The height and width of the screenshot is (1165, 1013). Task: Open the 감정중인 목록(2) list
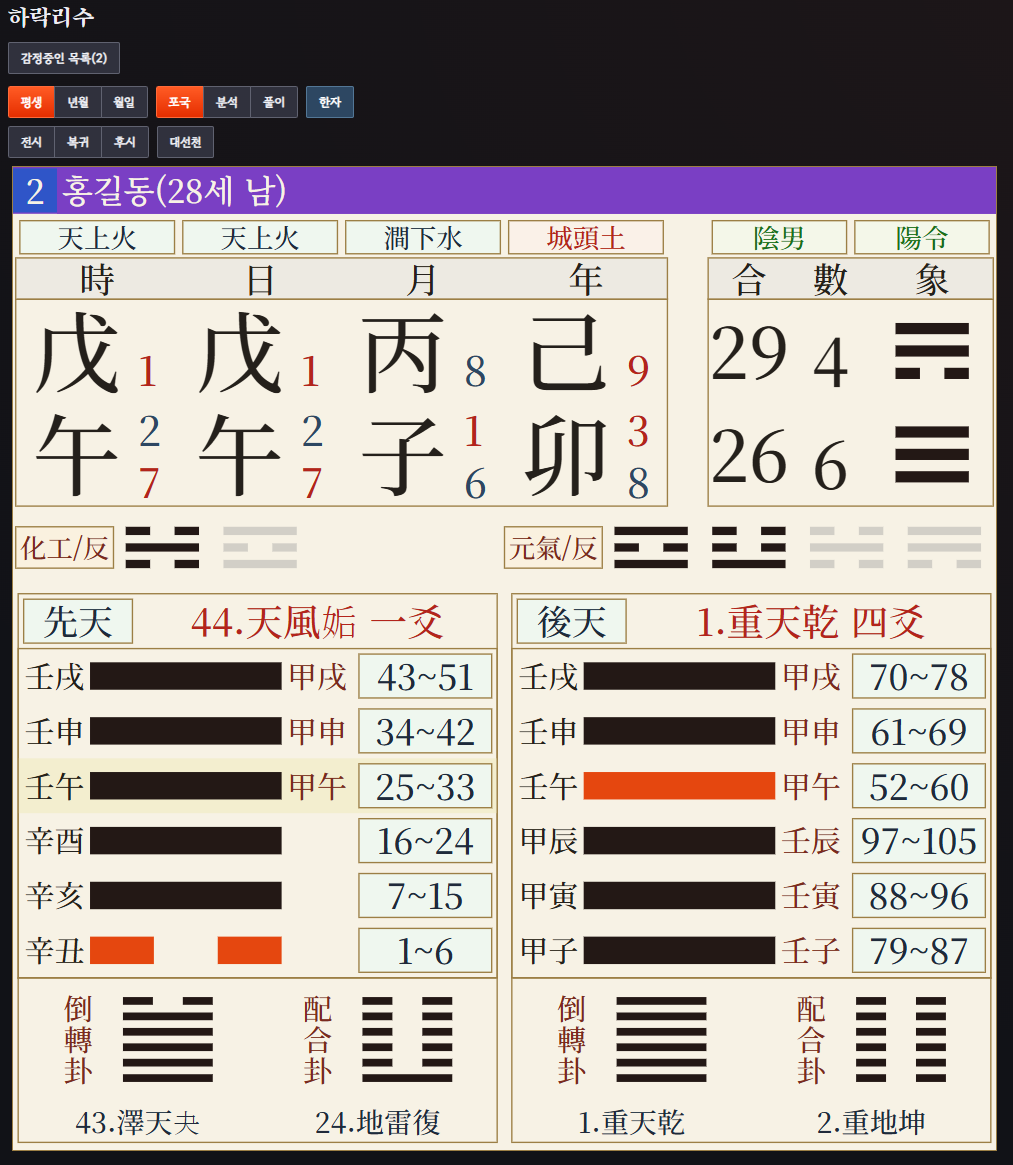tap(64, 58)
